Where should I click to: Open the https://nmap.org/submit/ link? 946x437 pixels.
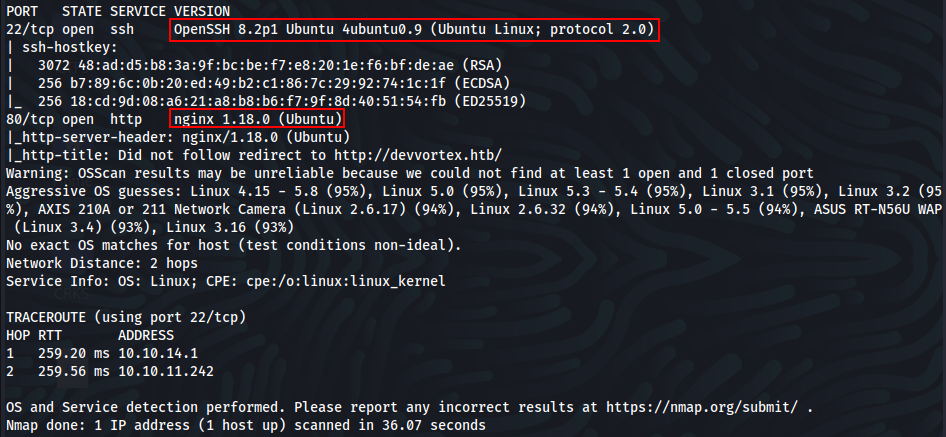[704, 407]
